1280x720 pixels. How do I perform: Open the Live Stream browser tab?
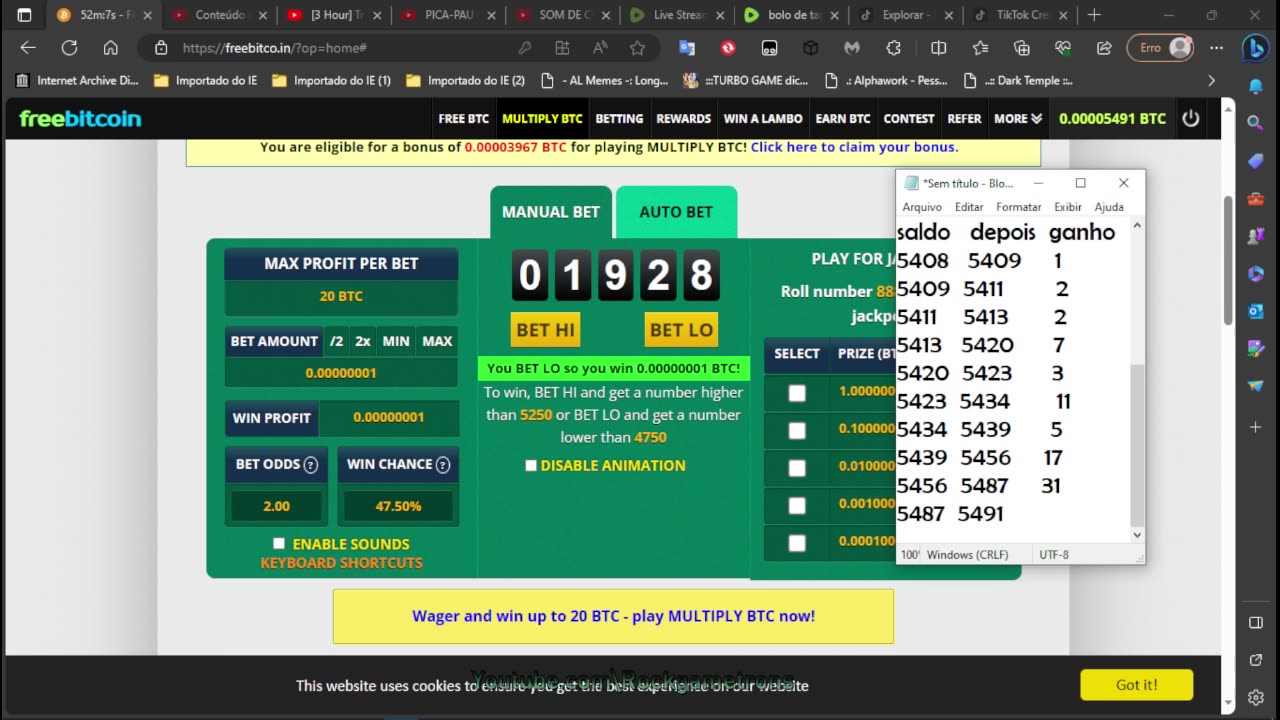click(x=679, y=15)
